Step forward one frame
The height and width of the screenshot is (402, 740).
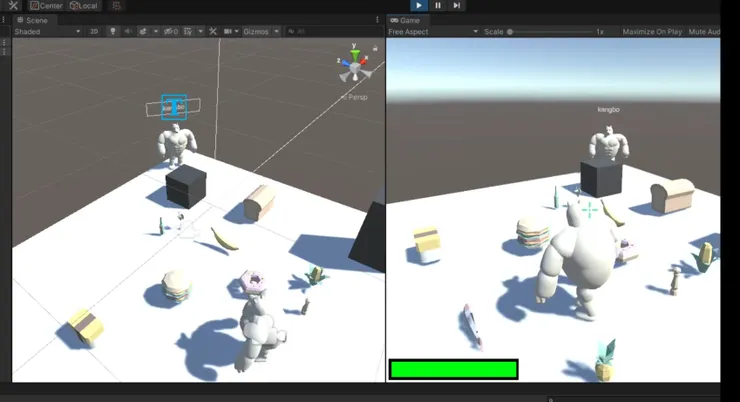tap(456, 5)
